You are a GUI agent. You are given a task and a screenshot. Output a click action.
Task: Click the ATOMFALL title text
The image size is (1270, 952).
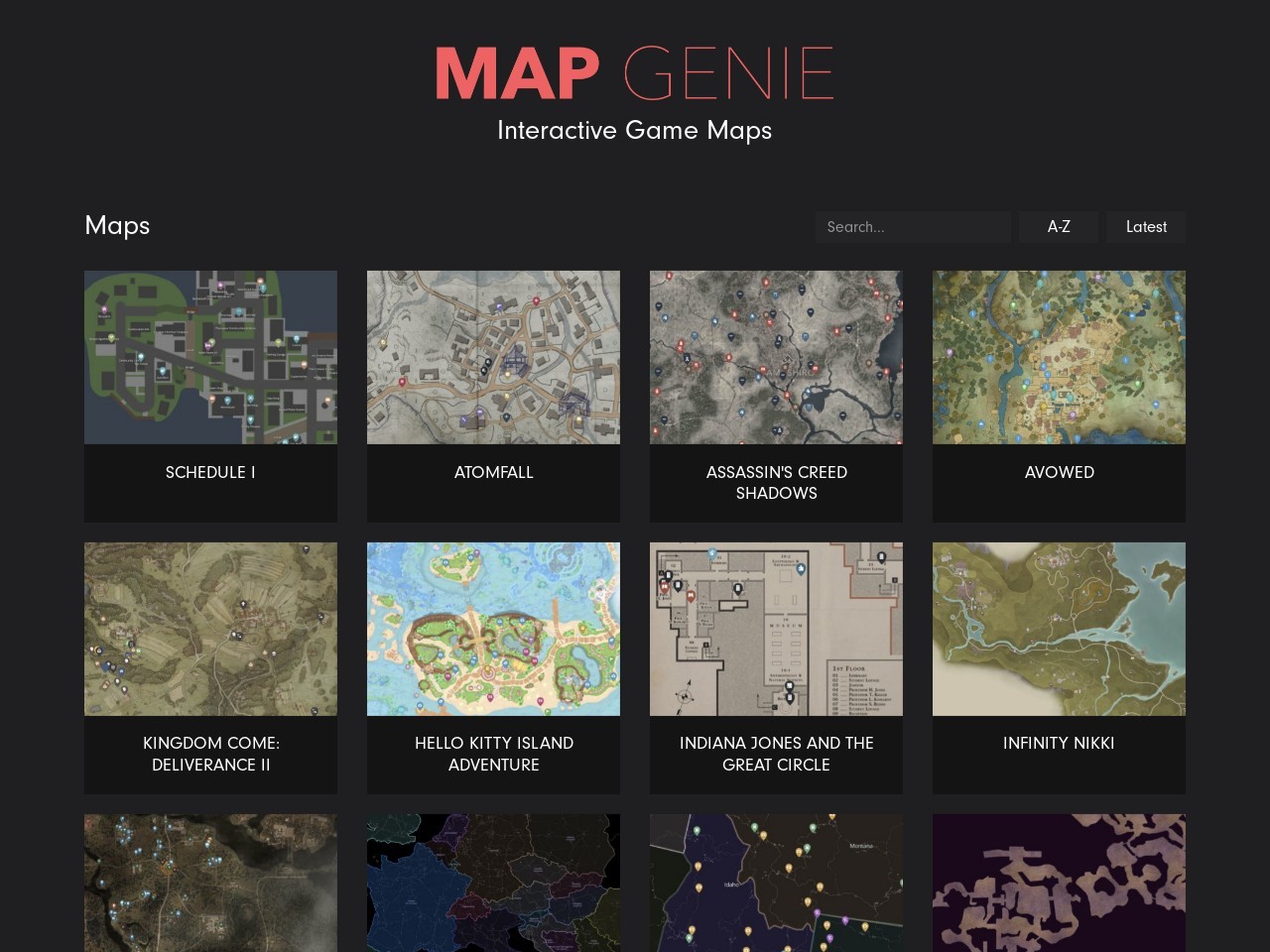point(493,472)
